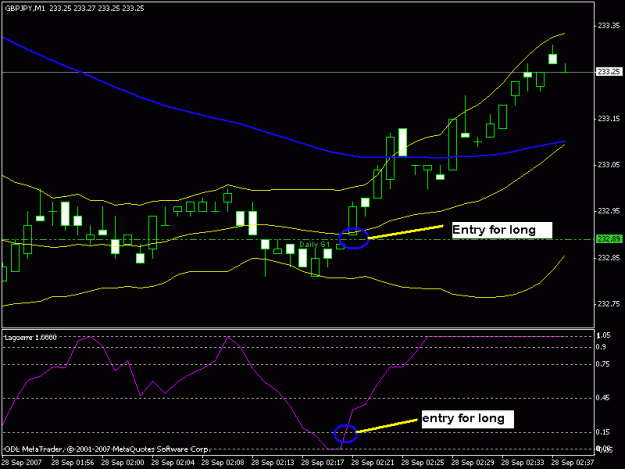Click the 28 Sep 02:17 time label
The image size is (625, 469).
[323, 463]
